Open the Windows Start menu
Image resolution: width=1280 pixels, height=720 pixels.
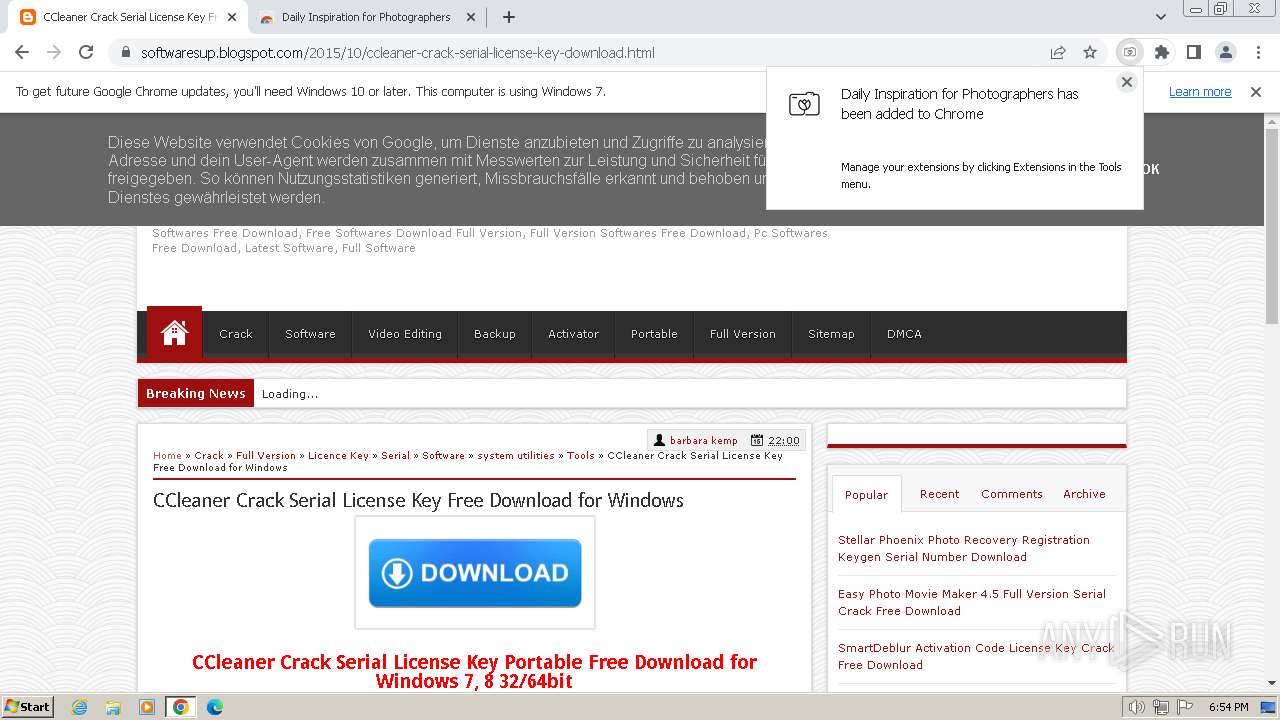click(x=28, y=706)
